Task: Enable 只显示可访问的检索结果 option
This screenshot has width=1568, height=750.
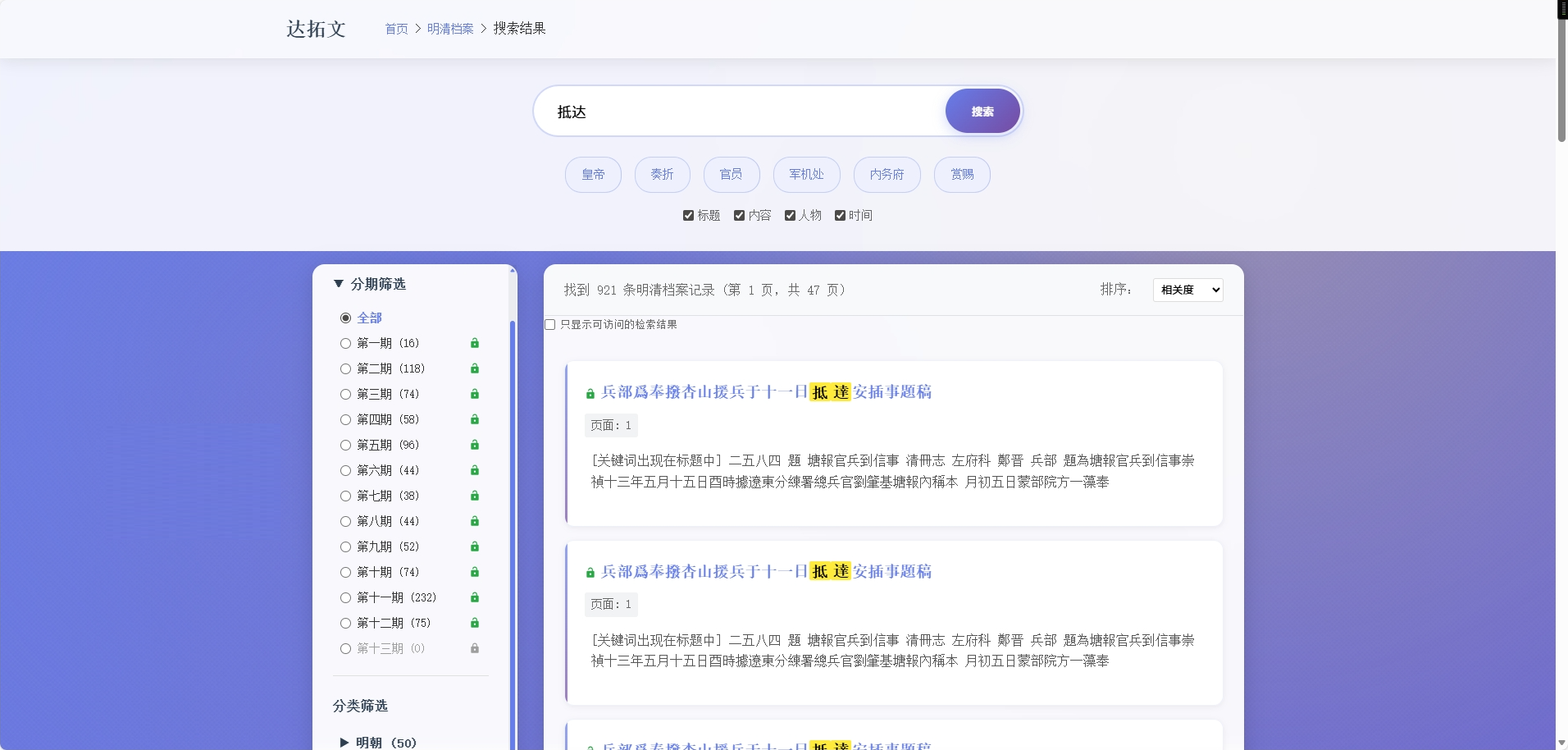Action: [549, 325]
